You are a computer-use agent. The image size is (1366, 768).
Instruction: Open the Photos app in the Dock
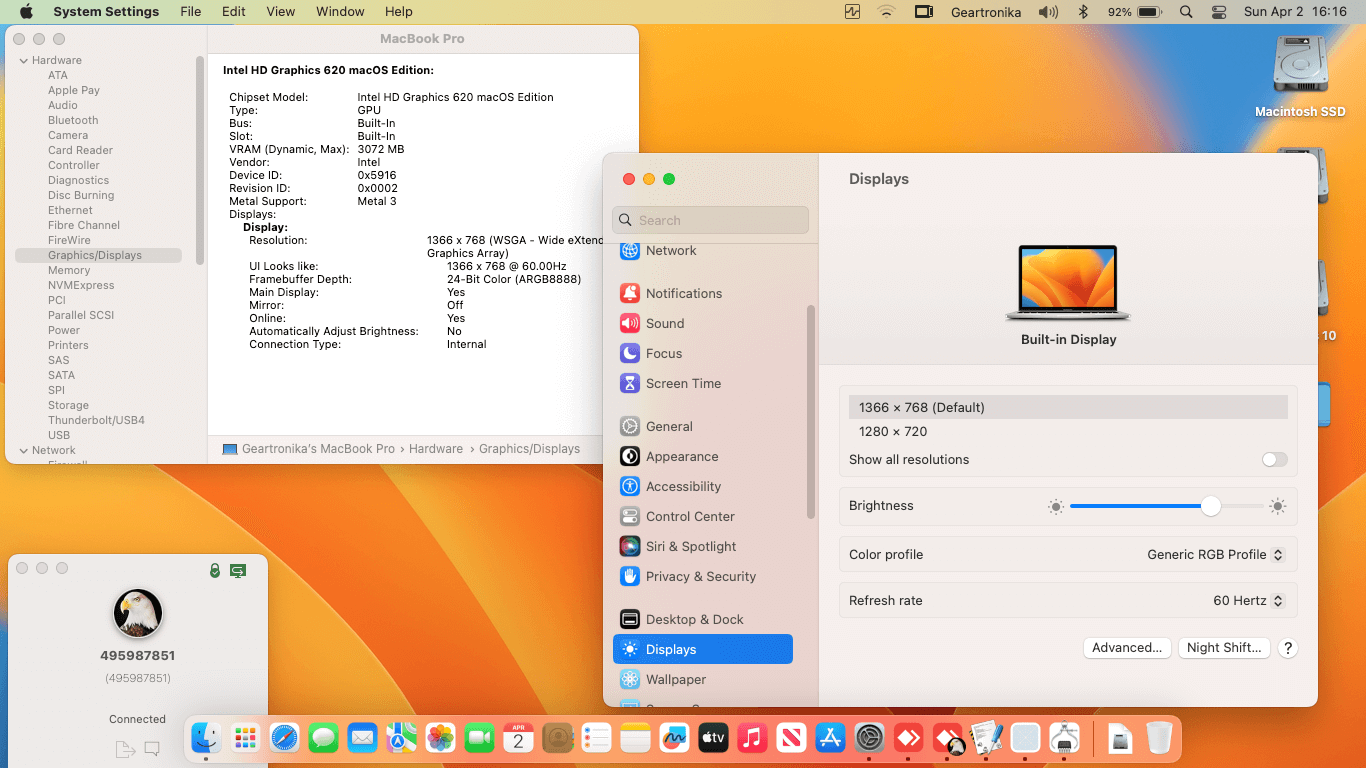point(440,738)
